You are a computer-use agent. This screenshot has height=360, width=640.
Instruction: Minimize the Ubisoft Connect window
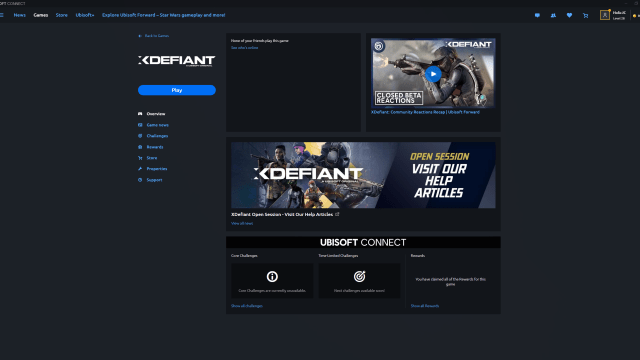pyautogui.click(x=625, y=3)
